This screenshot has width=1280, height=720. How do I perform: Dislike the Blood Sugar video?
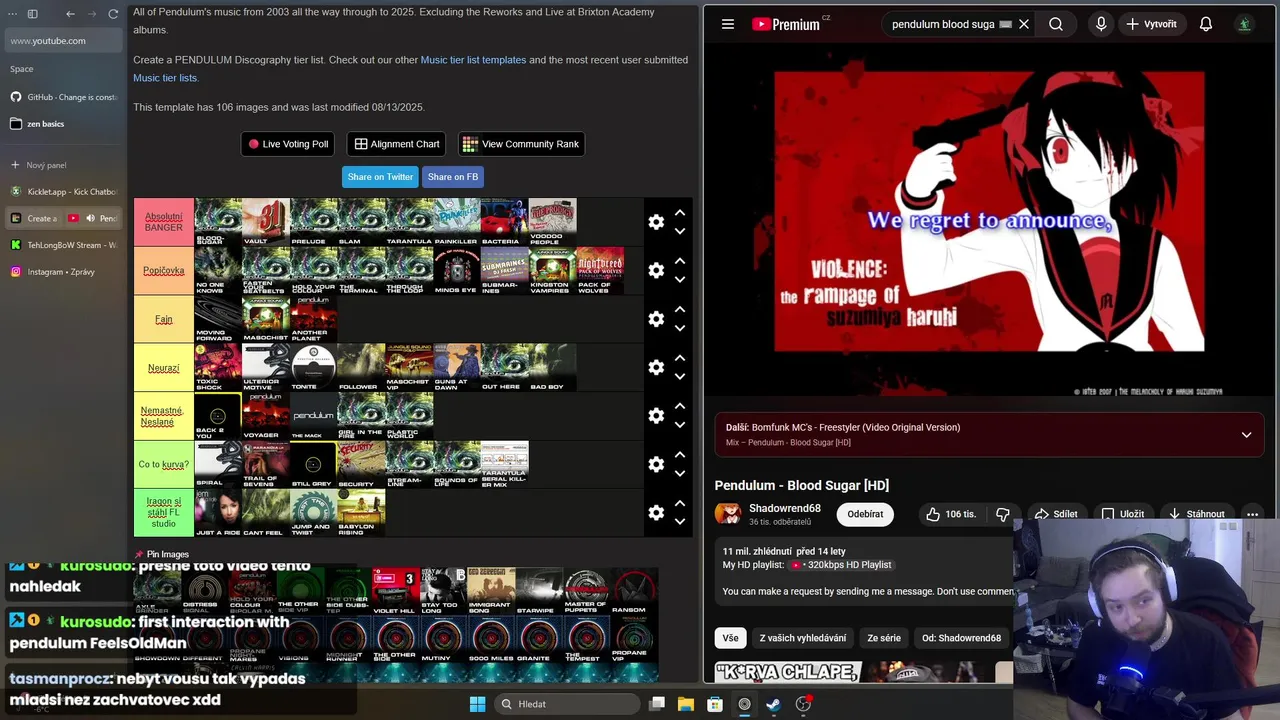pyautogui.click(x=1003, y=514)
